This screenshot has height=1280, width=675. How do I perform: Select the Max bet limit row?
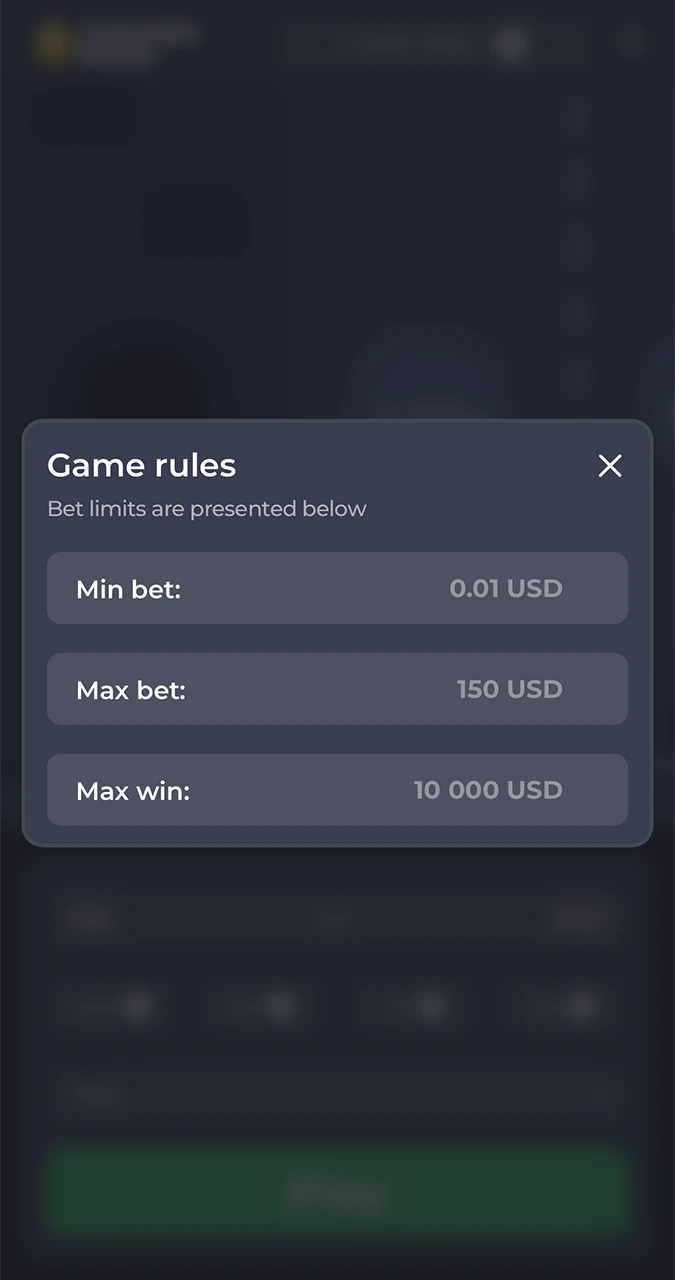337,689
